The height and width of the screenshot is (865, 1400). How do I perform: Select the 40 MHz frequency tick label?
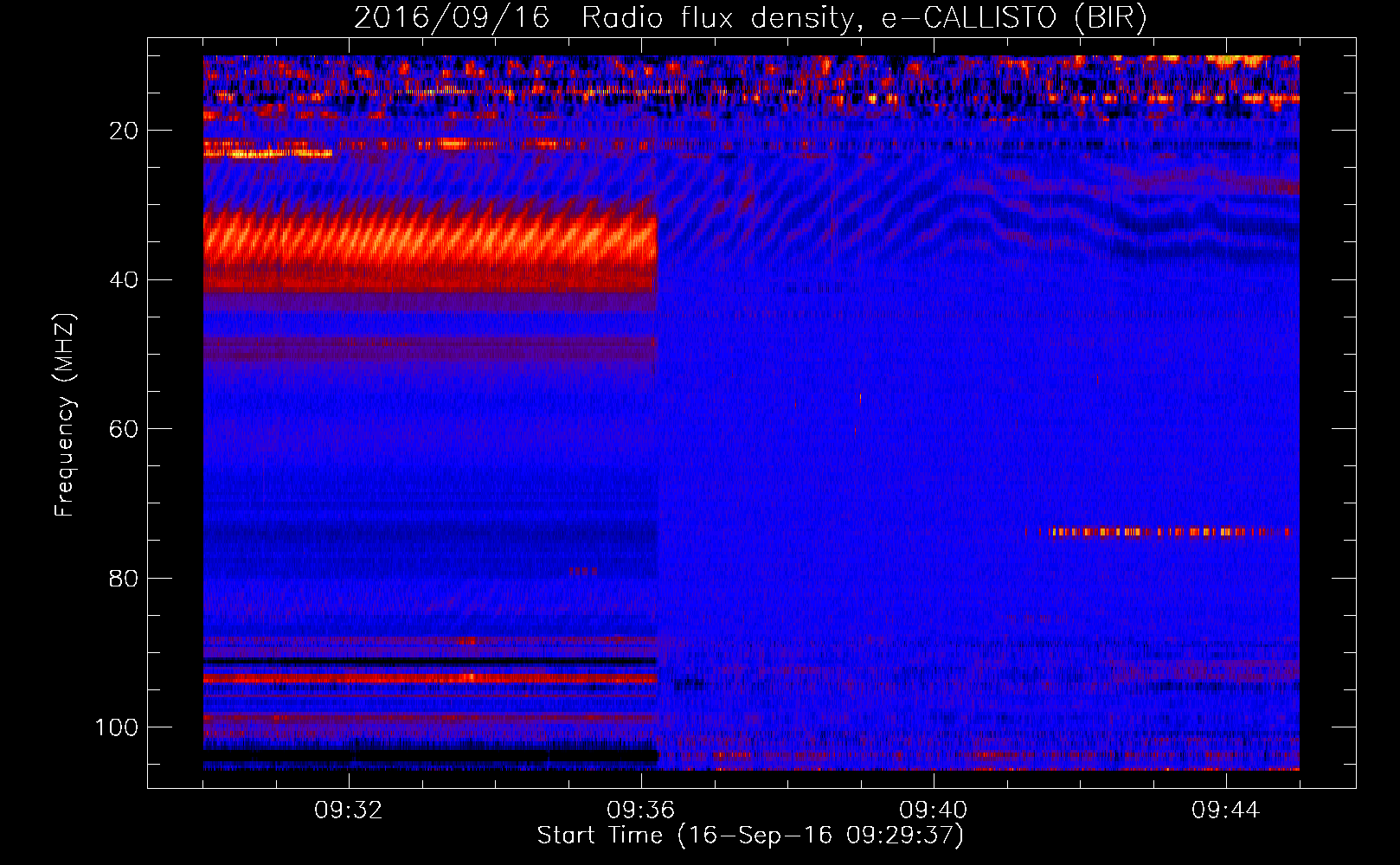pos(125,279)
